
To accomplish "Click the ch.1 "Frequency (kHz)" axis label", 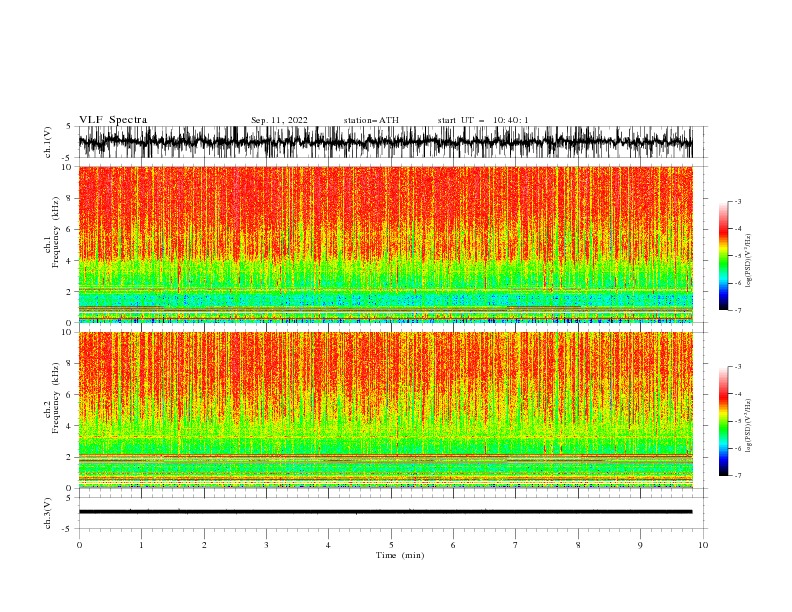I will pyautogui.click(x=56, y=233).
